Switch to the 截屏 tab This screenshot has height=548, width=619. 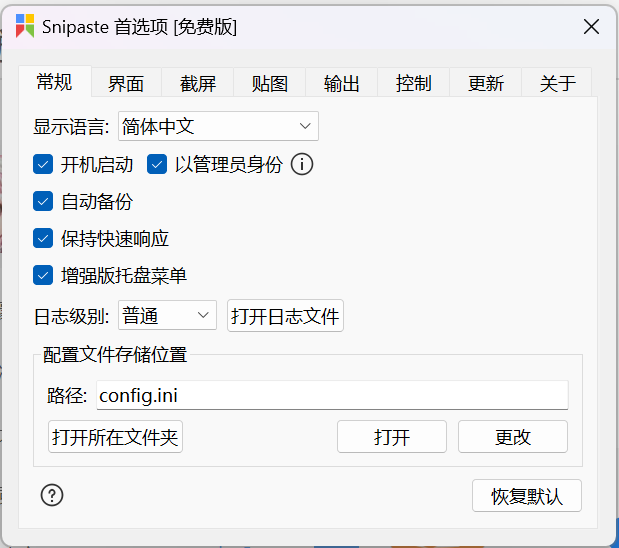pyautogui.click(x=198, y=83)
